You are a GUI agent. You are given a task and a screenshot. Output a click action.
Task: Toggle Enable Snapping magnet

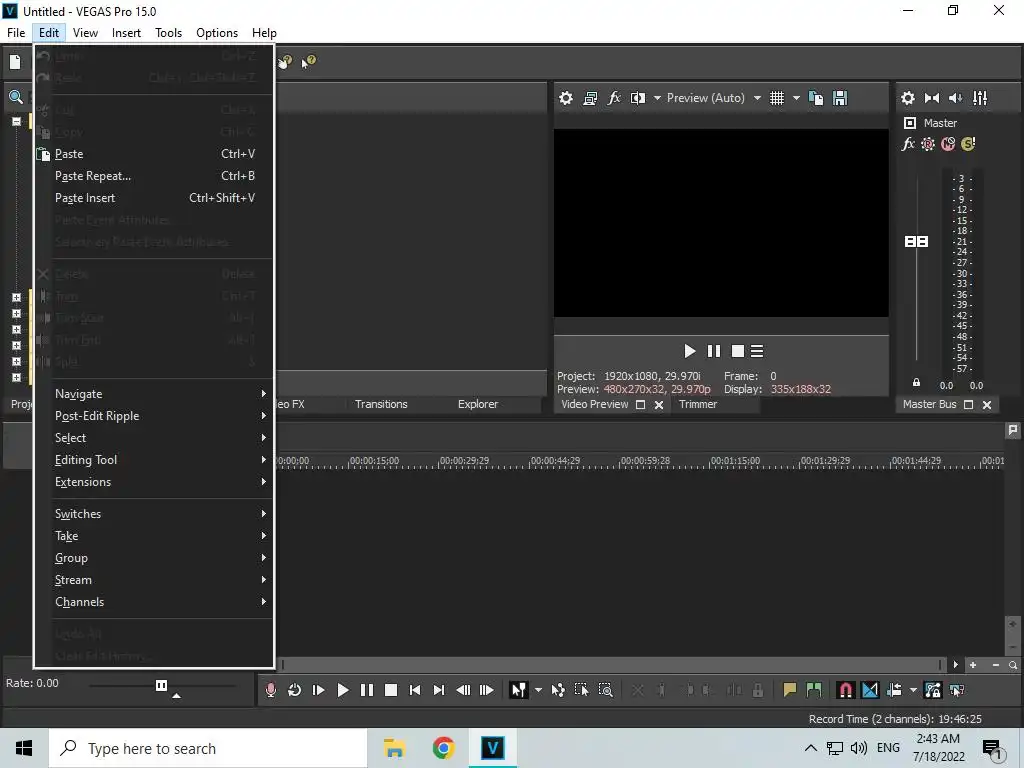[x=846, y=690]
